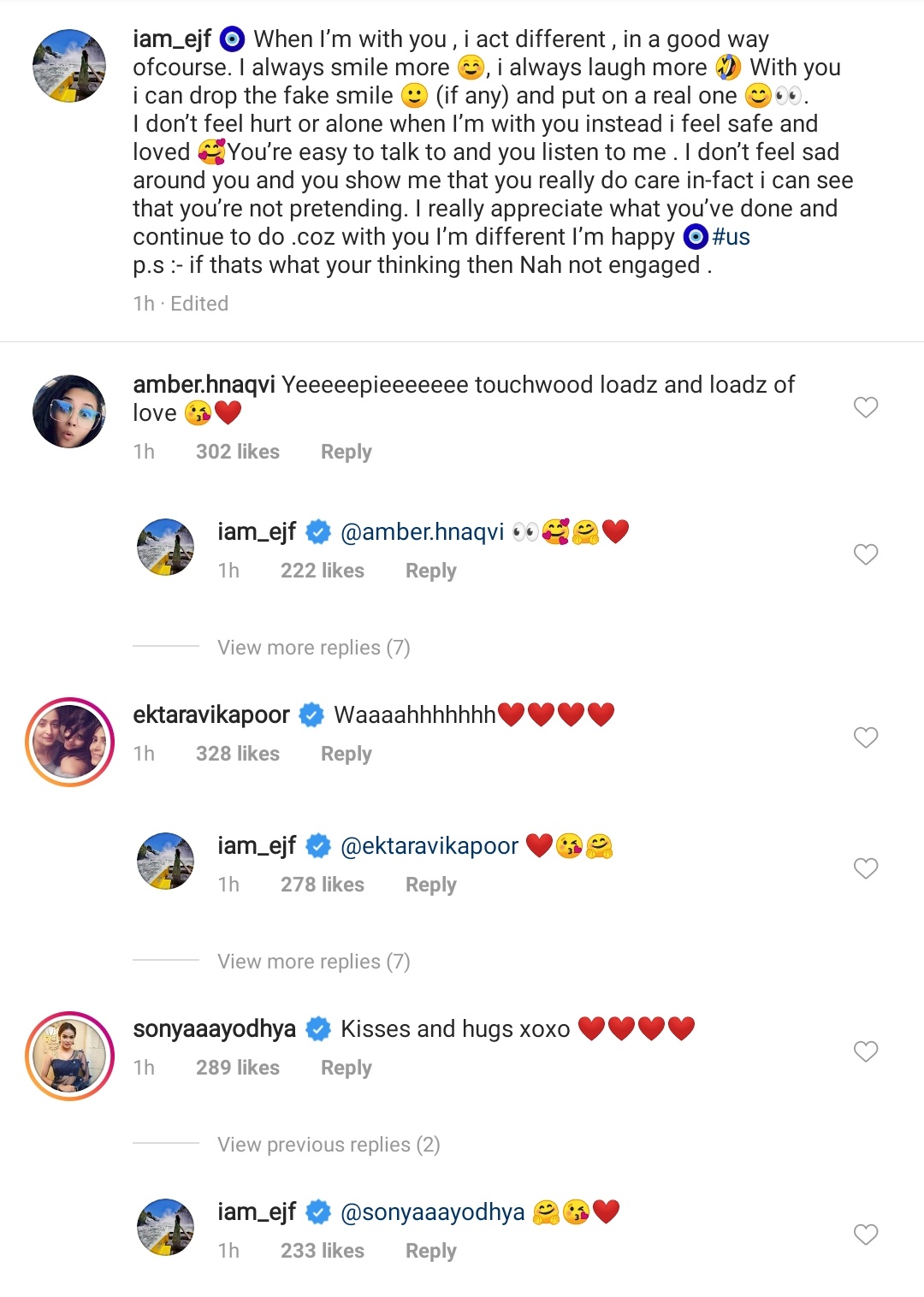
Task: Show previous replies under sonyaaayodhya's comment
Action: point(329,1145)
